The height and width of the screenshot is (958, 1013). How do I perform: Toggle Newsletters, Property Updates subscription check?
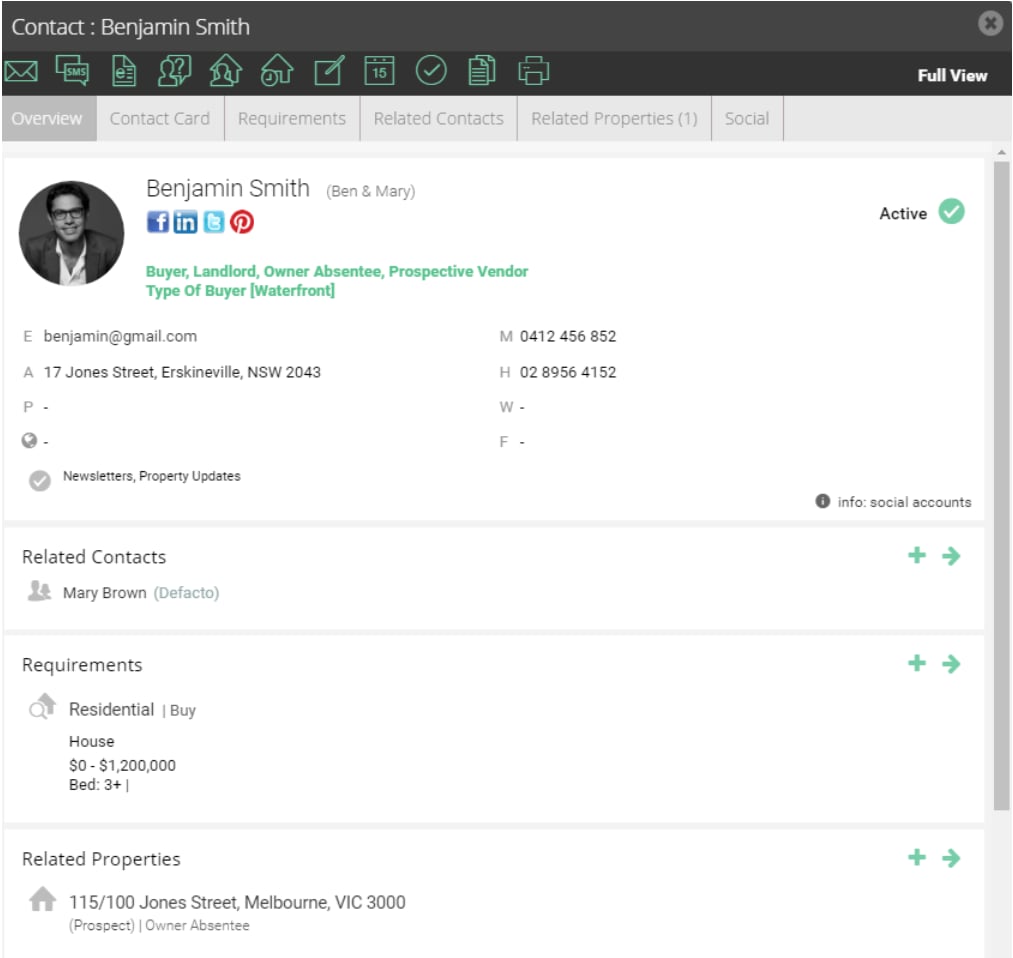pyautogui.click(x=39, y=480)
